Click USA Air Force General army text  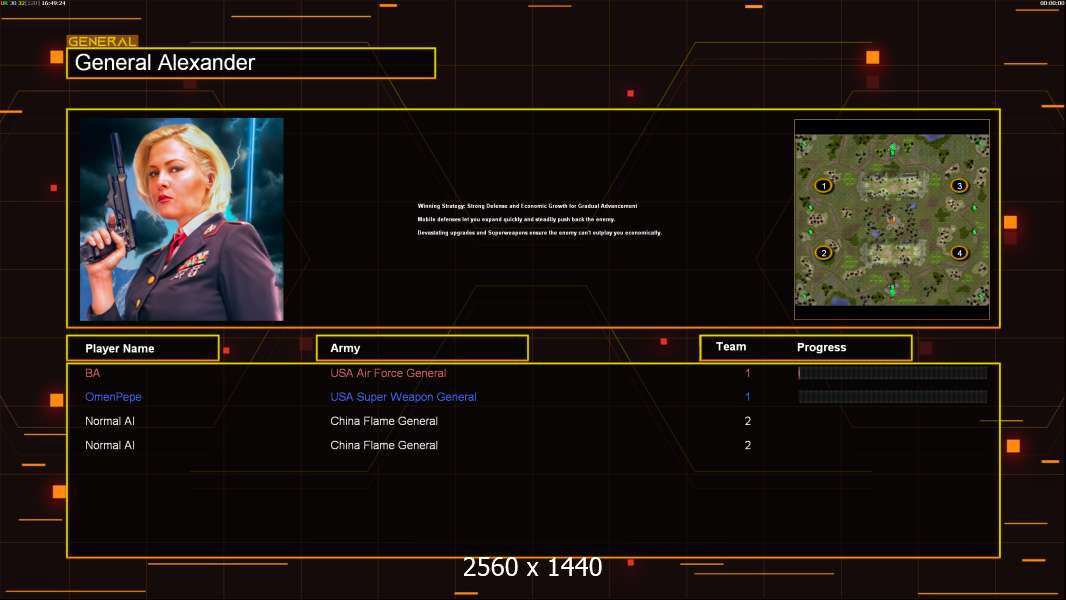click(388, 373)
